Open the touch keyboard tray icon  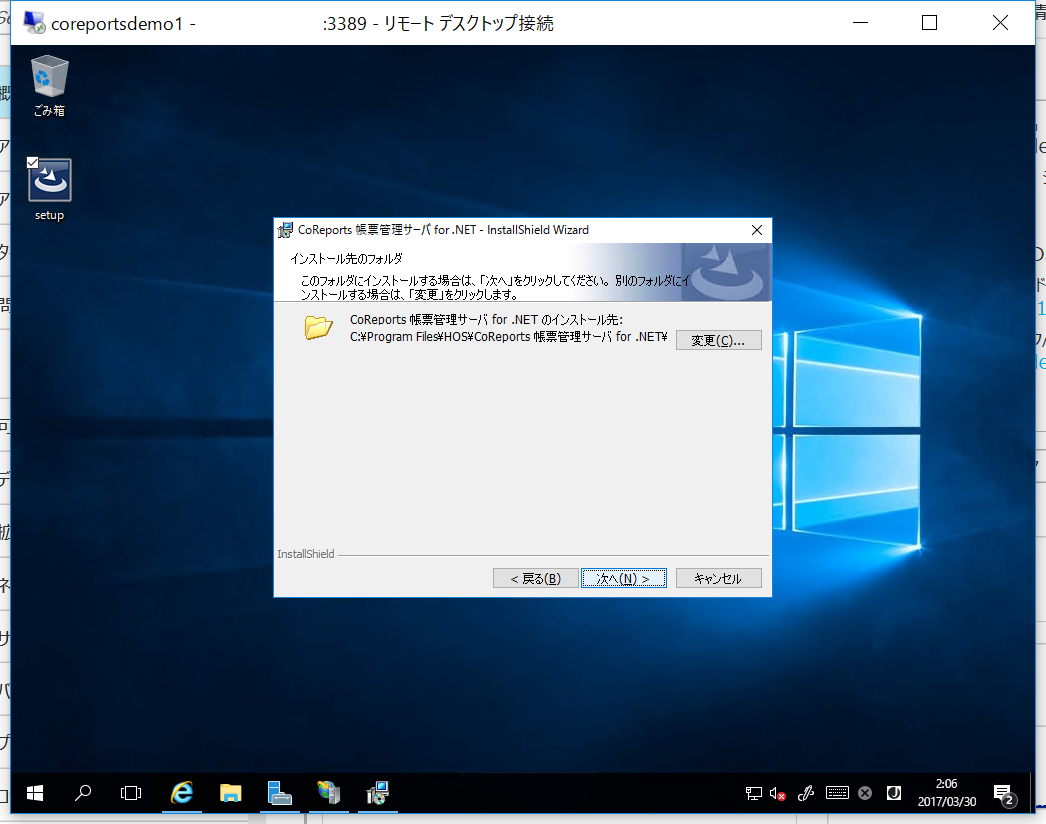[837, 793]
